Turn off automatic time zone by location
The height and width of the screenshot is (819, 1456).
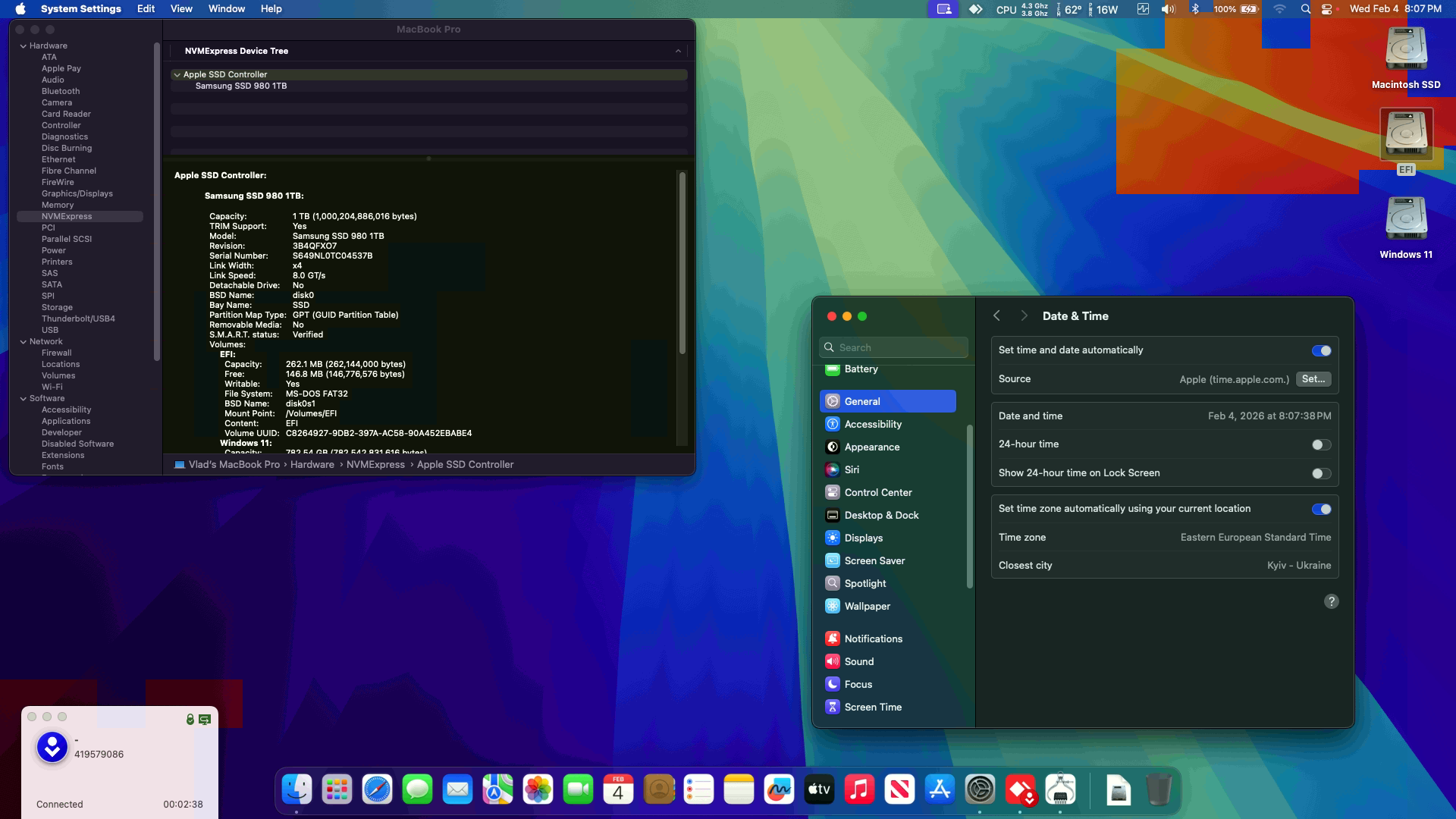(x=1321, y=509)
